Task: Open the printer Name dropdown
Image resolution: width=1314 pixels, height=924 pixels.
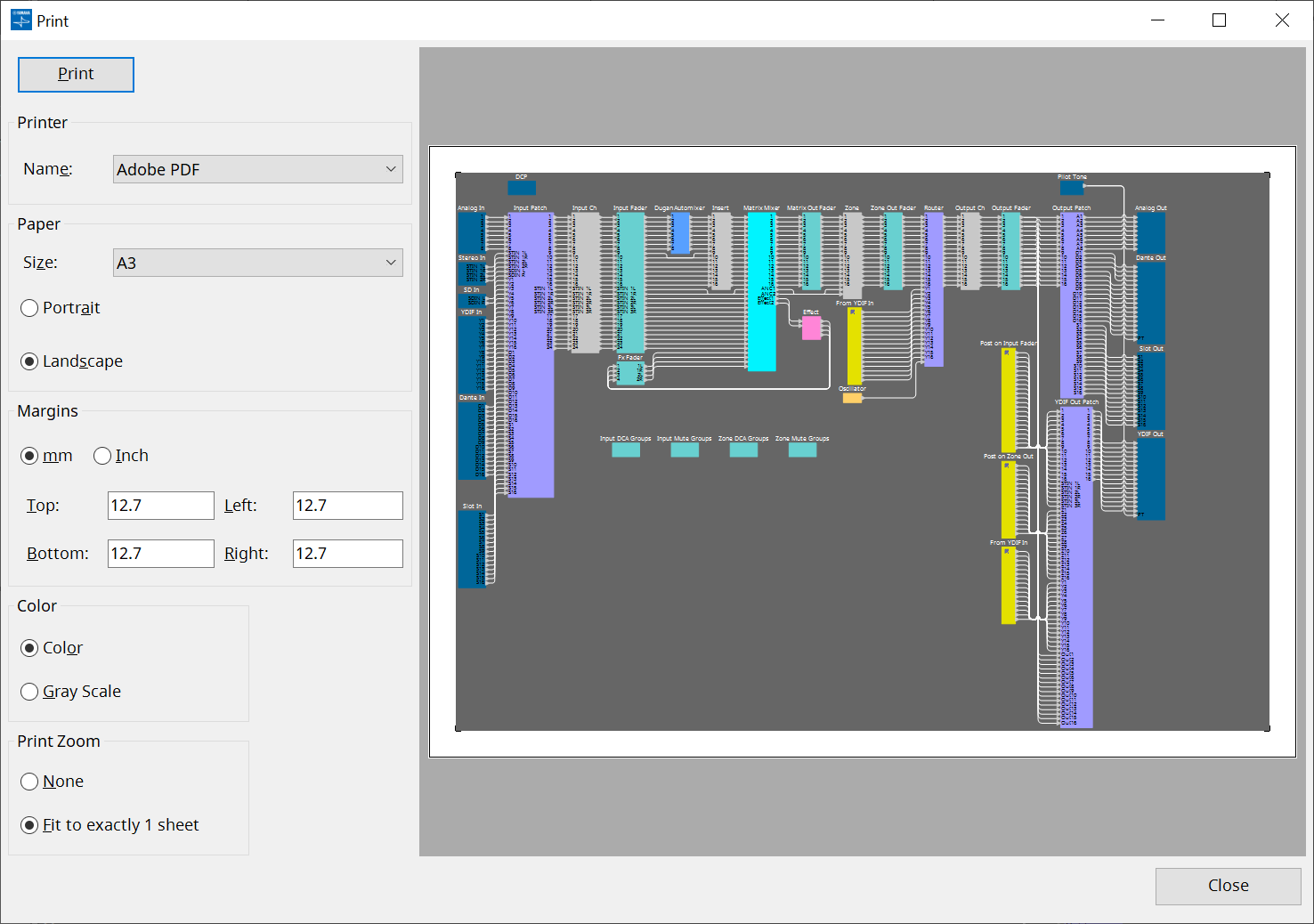Action: pos(257,169)
